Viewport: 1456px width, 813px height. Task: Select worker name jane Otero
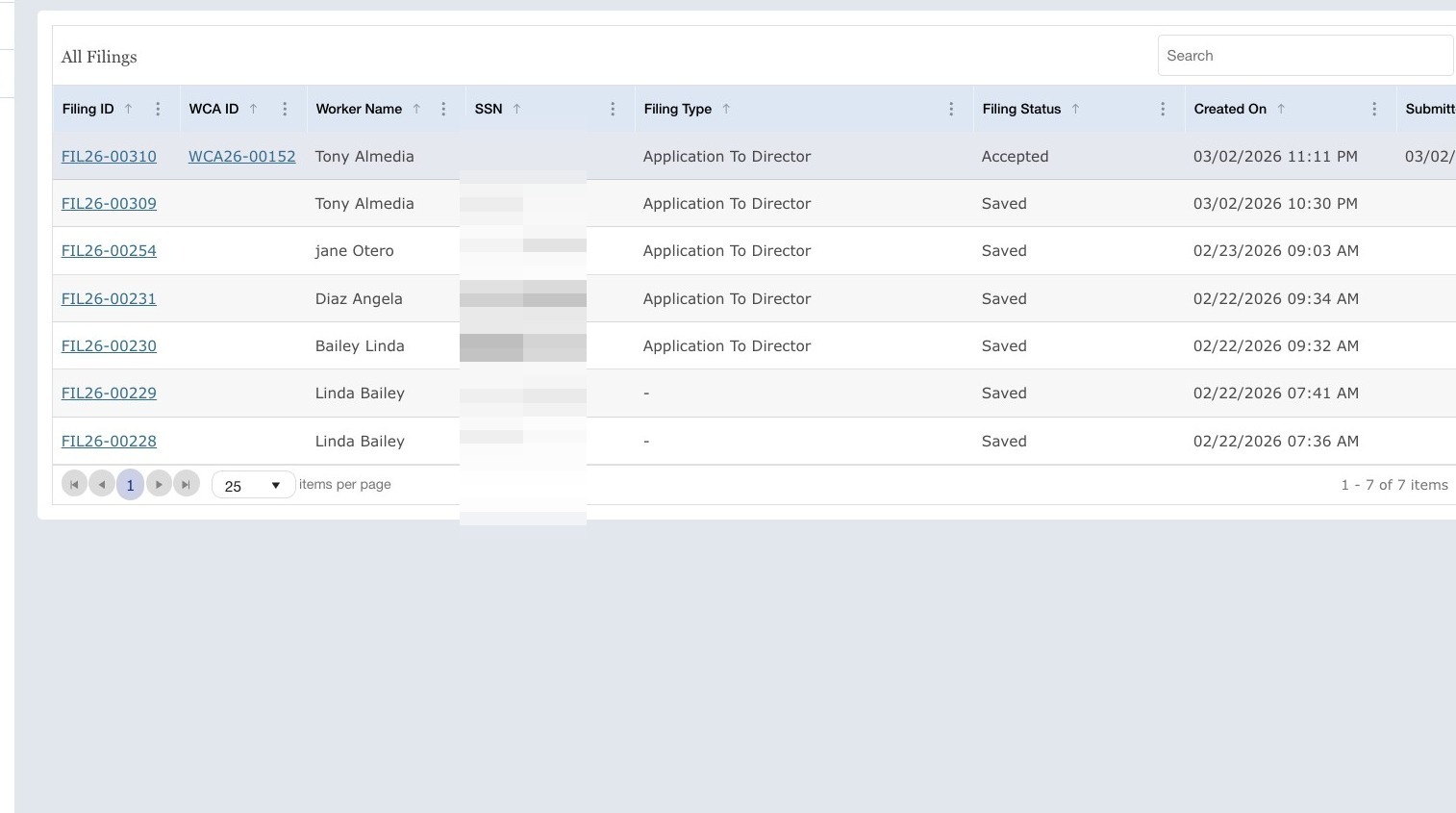(x=354, y=250)
